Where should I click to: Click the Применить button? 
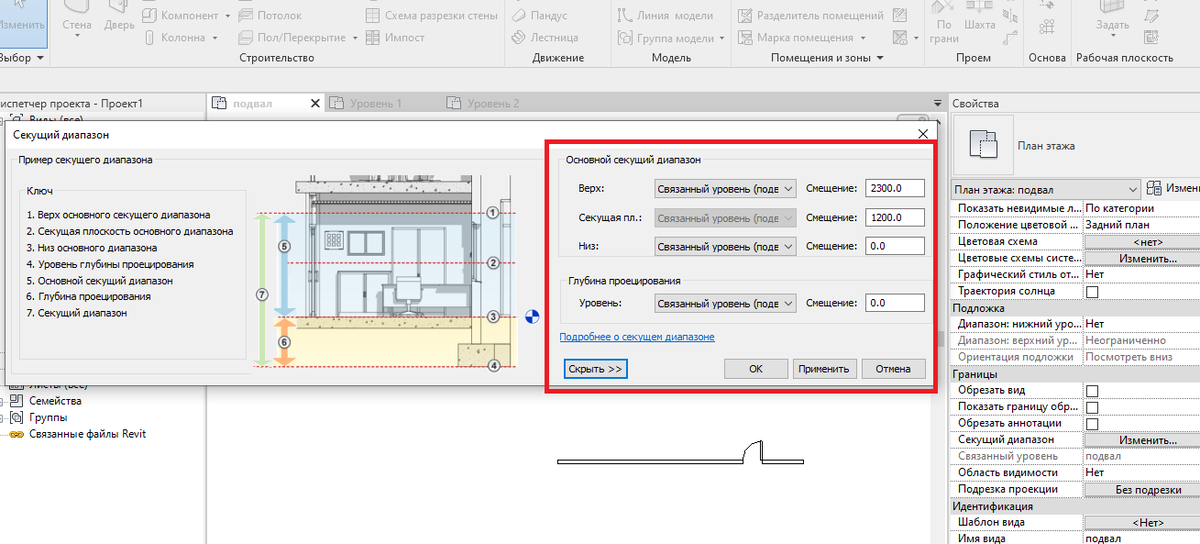[824, 369]
